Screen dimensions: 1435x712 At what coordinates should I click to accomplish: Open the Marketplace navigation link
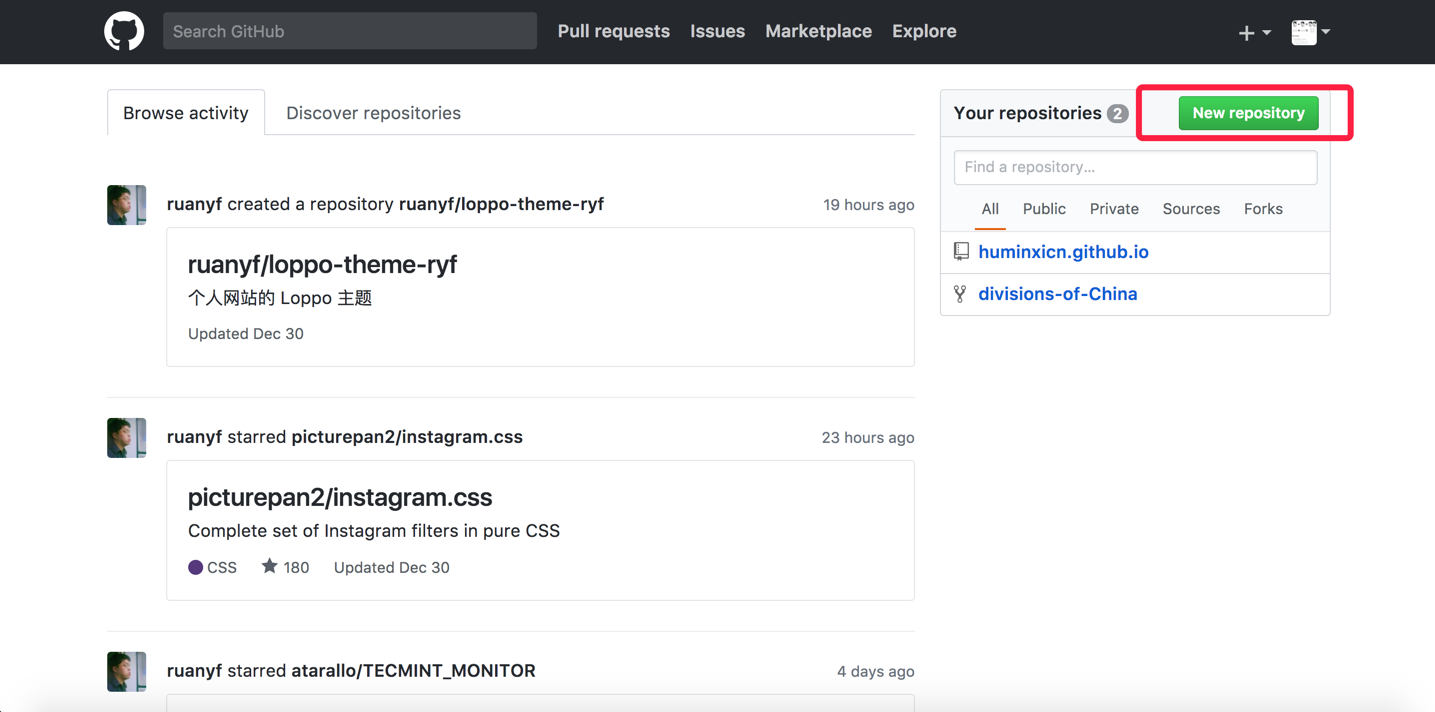pyautogui.click(x=819, y=31)
